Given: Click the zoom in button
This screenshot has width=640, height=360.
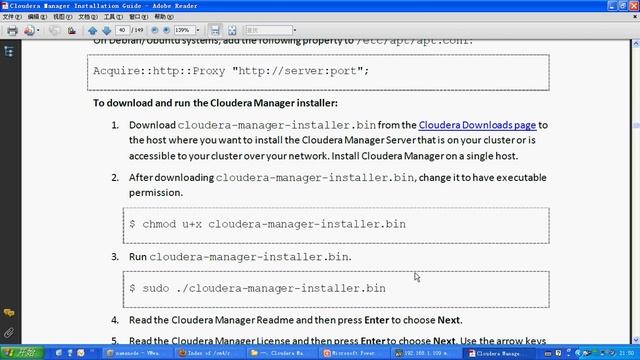Looking at the screenshot, I should 167,30.
